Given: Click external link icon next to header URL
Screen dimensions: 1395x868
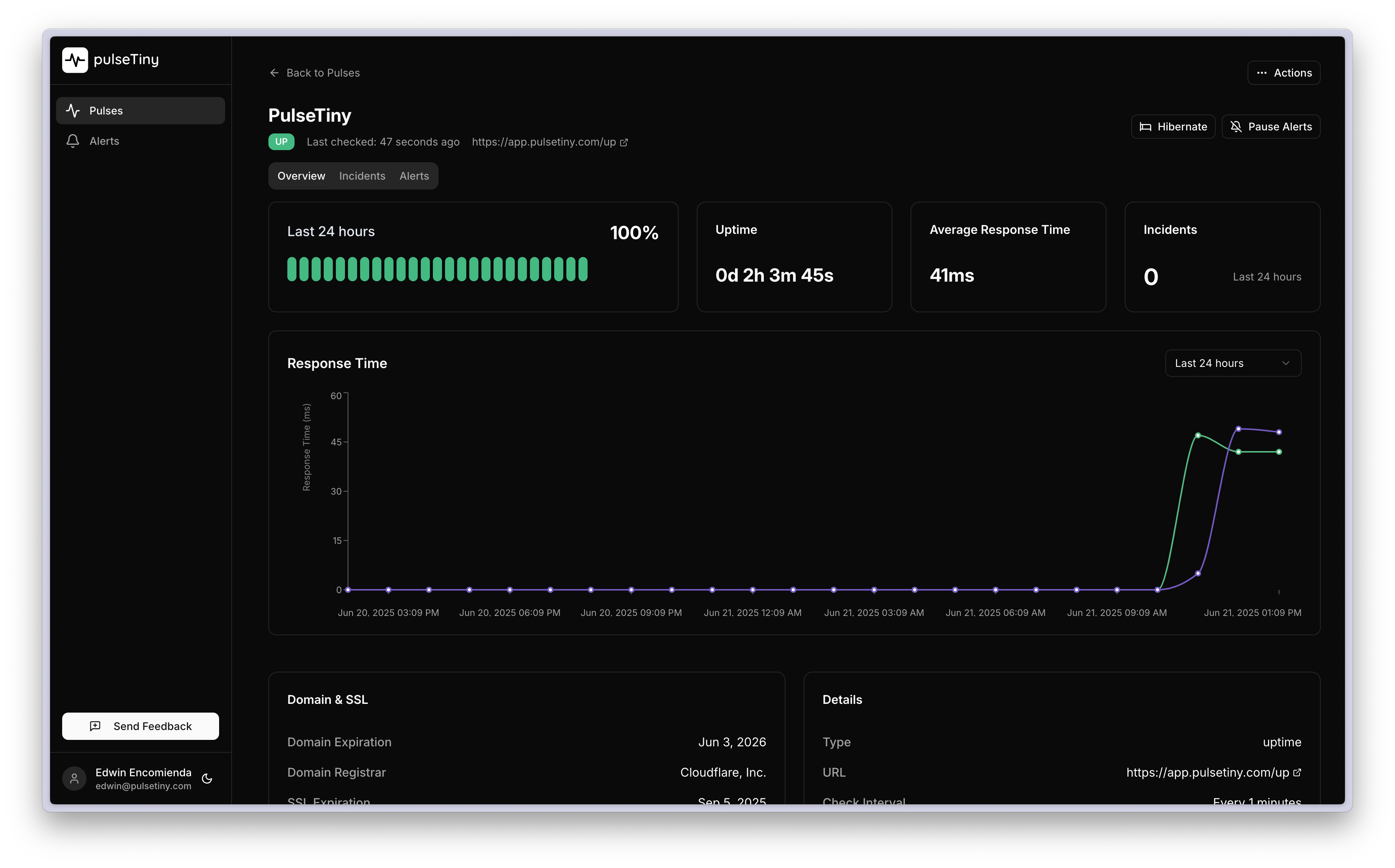Looking at the screenshot, I should pyautogui.click(x=624, y=143).
